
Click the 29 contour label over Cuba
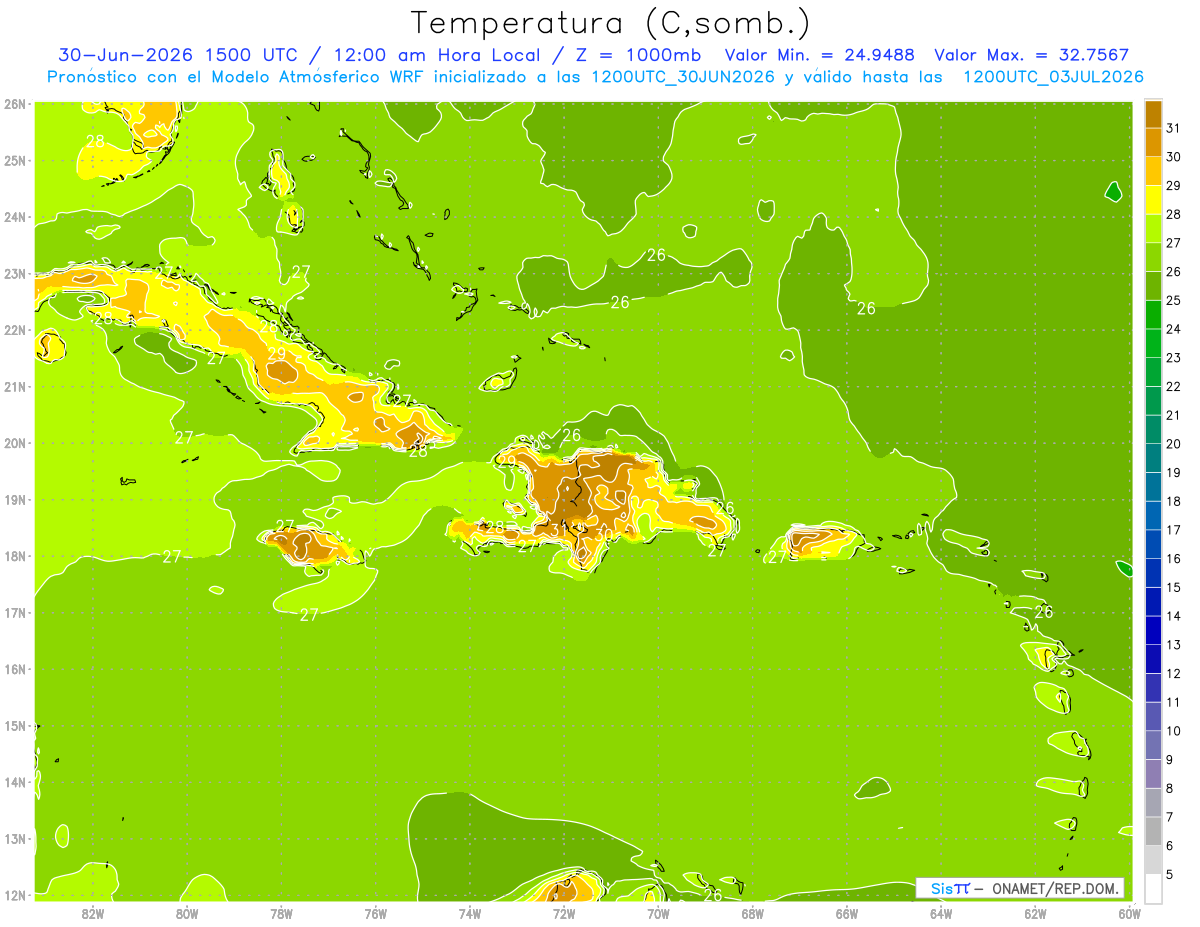[x=276, y=354]
